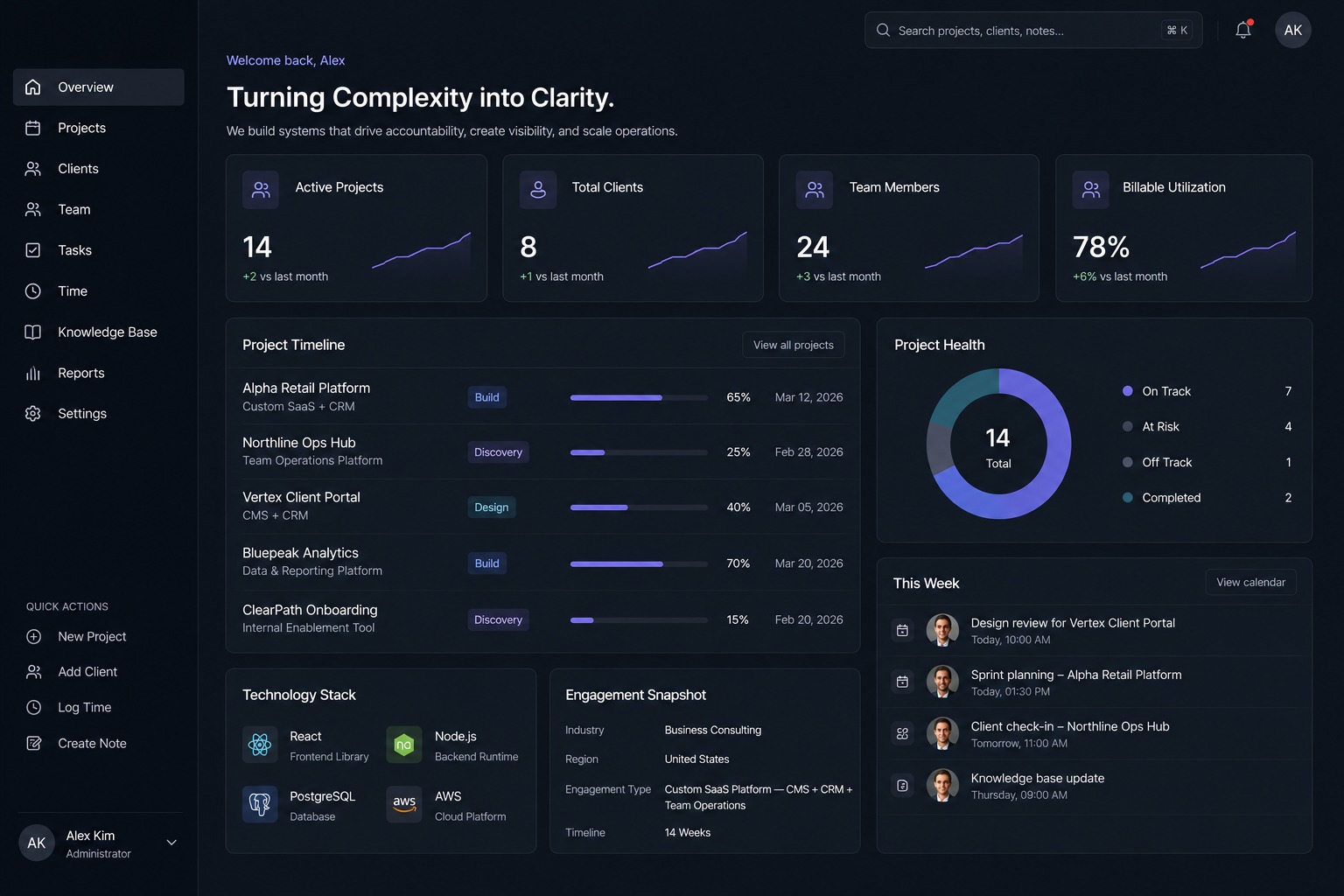Open notifications via the bell icon
Screen dimensions: 1344x896
click(1243, 30)
